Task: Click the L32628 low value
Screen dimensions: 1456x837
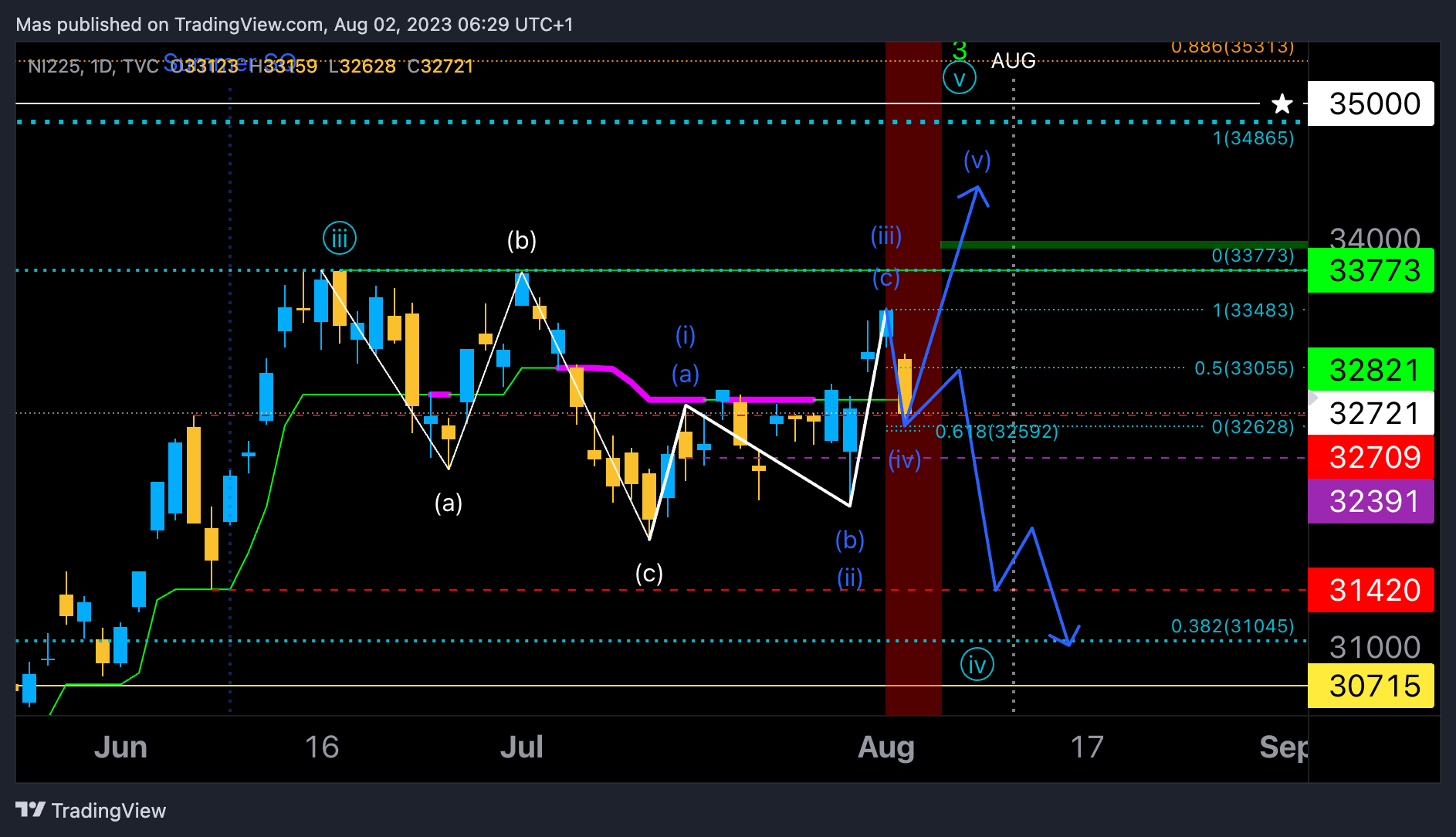Action: pos(362,66)
